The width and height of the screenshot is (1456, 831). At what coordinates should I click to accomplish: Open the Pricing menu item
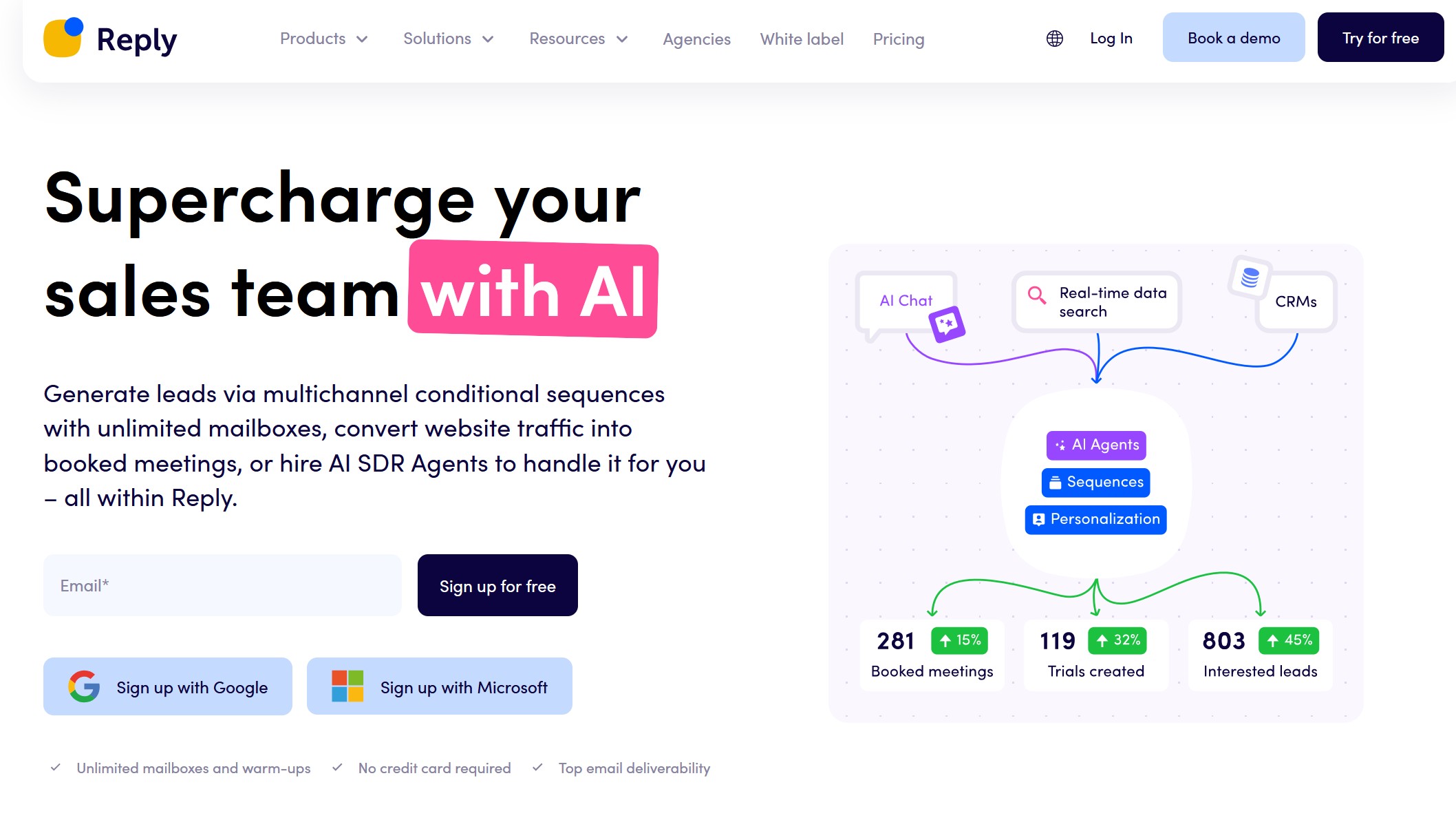point(898,38)
